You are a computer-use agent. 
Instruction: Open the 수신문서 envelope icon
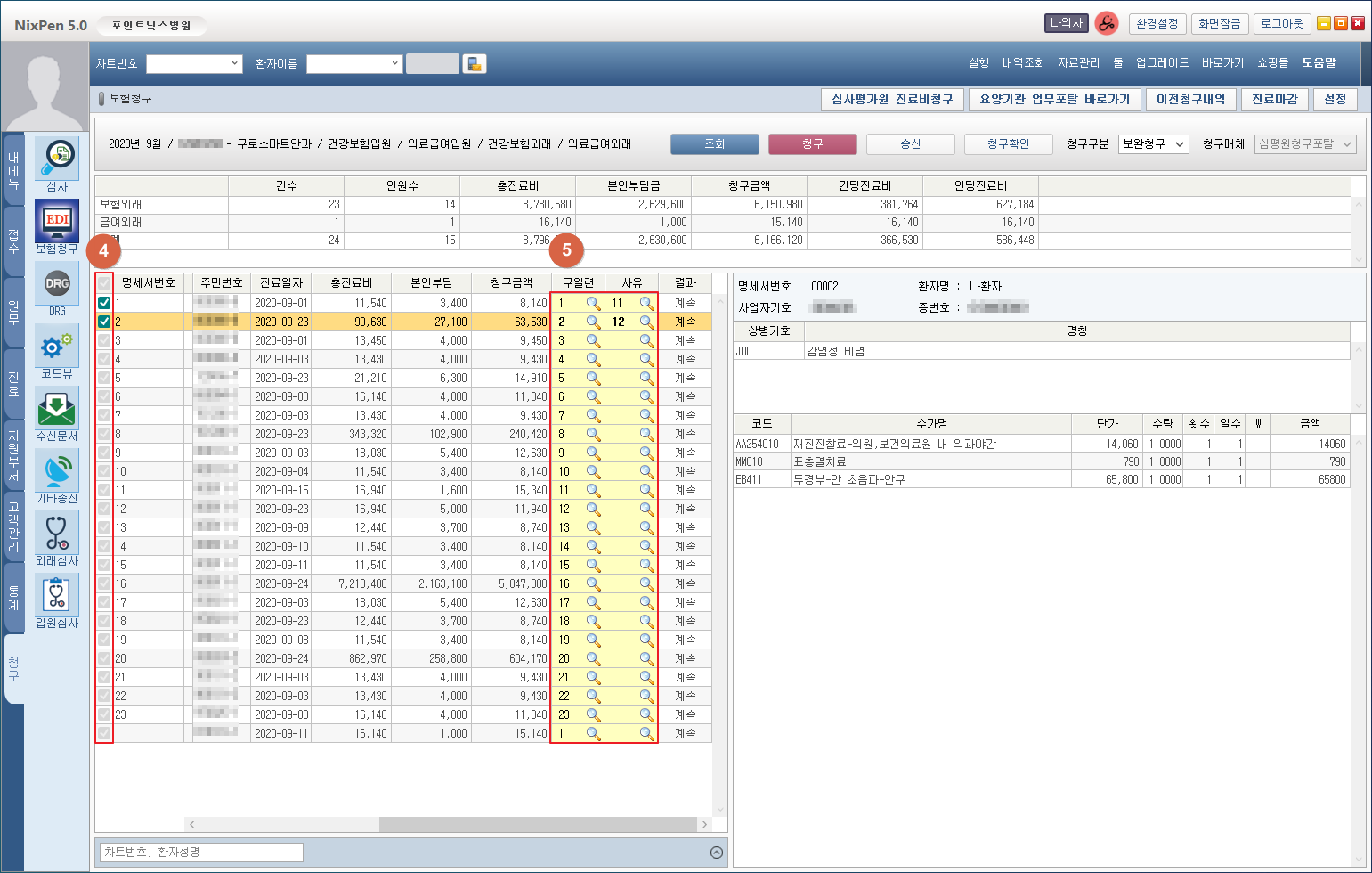tap(57, 408)
